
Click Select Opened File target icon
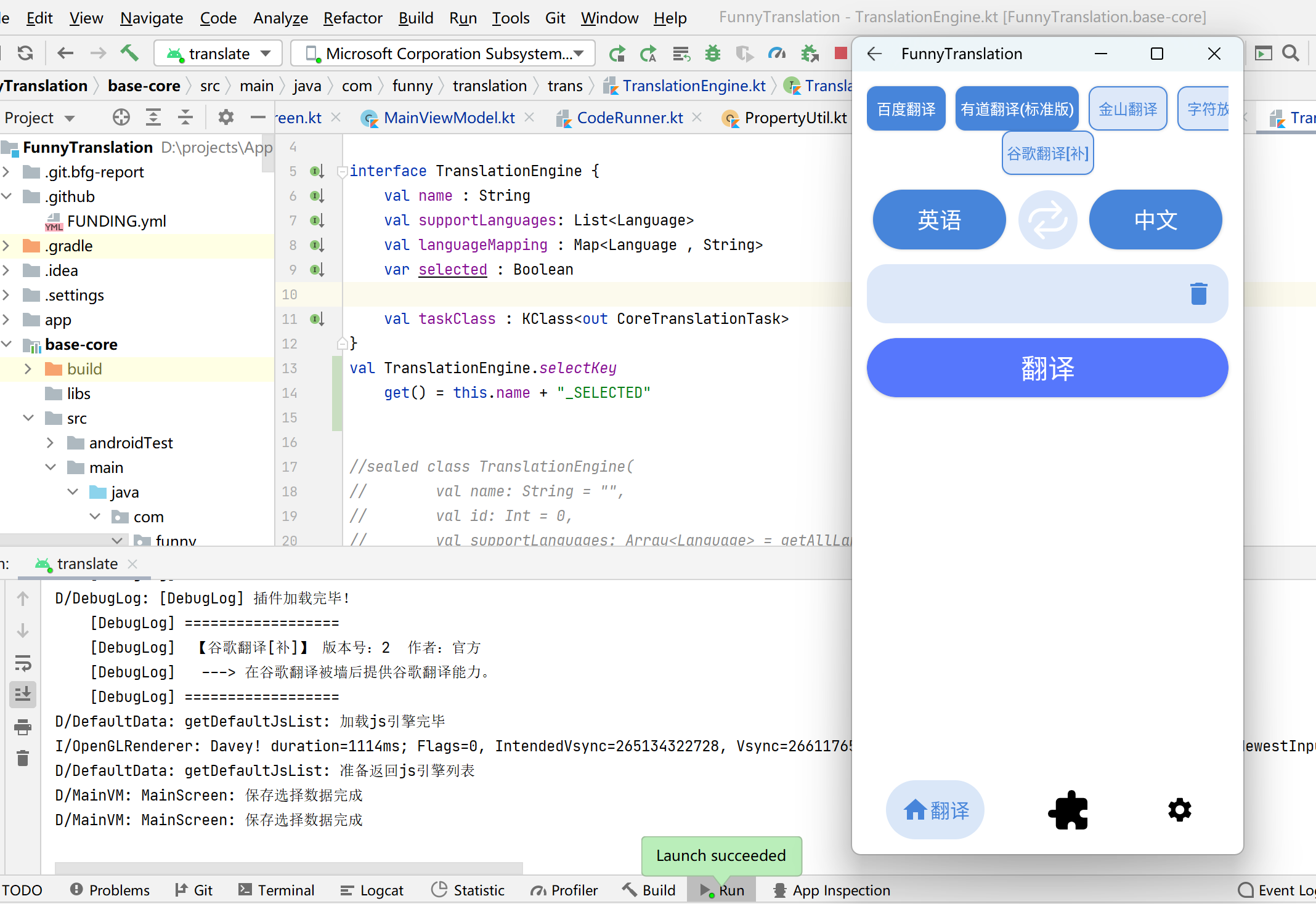tap(121, 117)
